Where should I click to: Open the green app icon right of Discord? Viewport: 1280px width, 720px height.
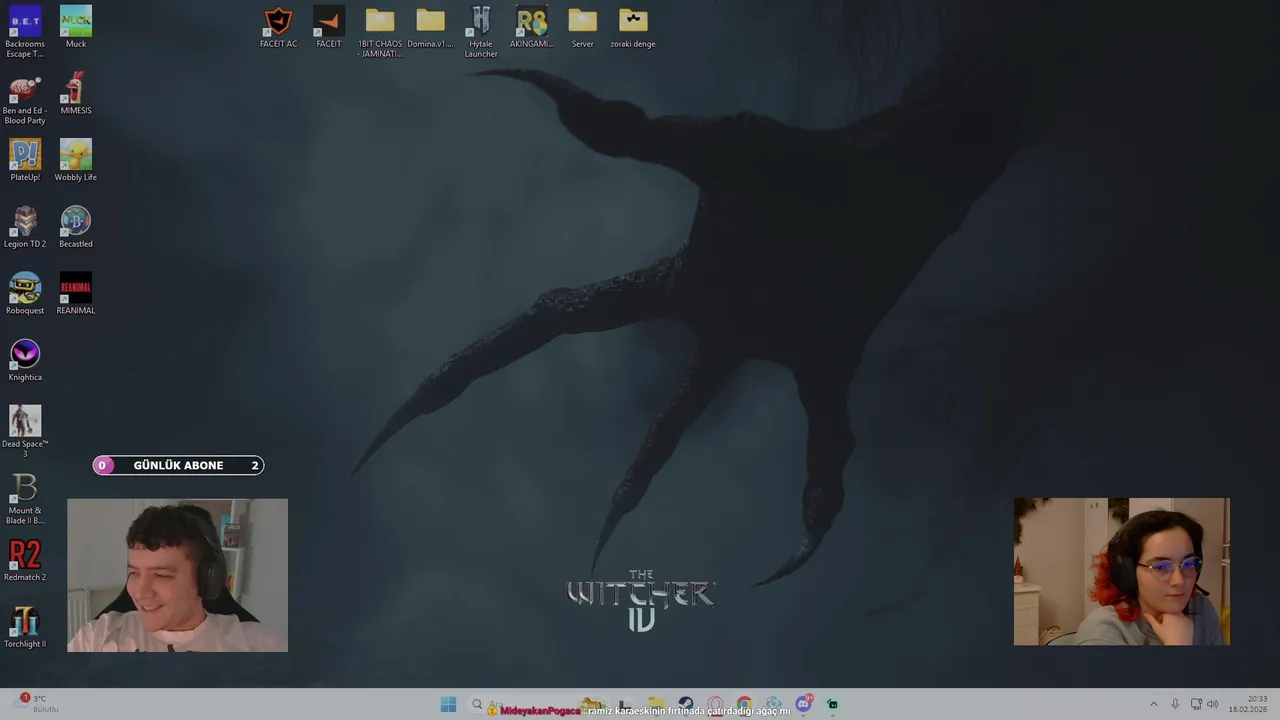(832, 704)
